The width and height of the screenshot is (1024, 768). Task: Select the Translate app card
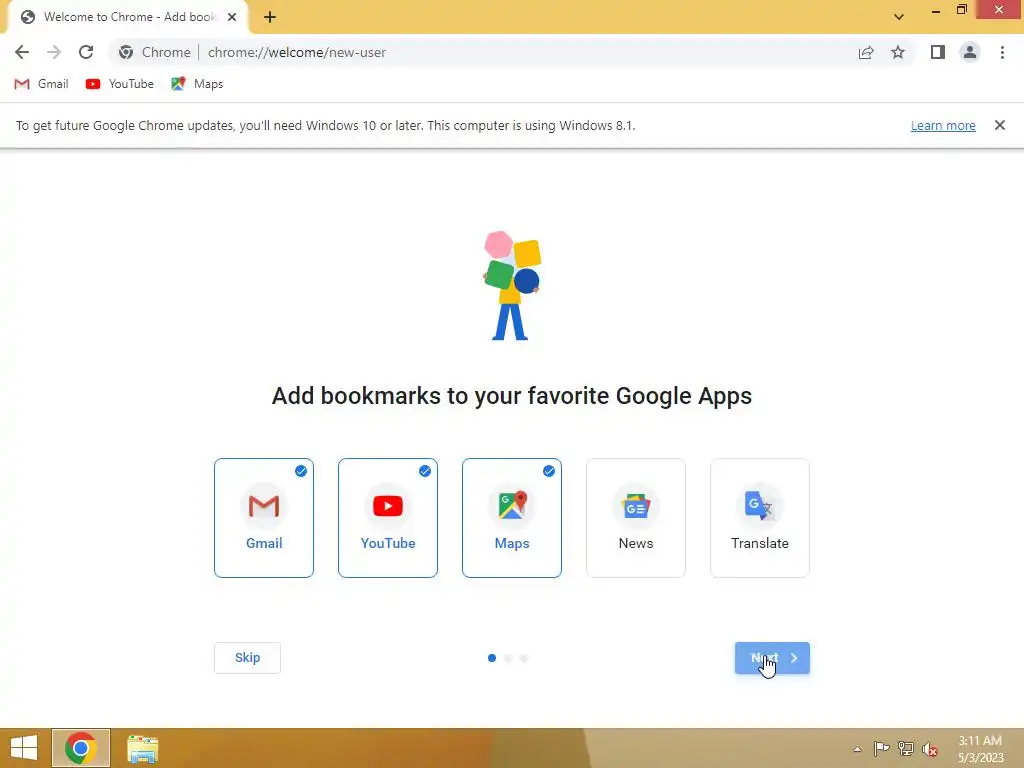[x=760, y=518]
